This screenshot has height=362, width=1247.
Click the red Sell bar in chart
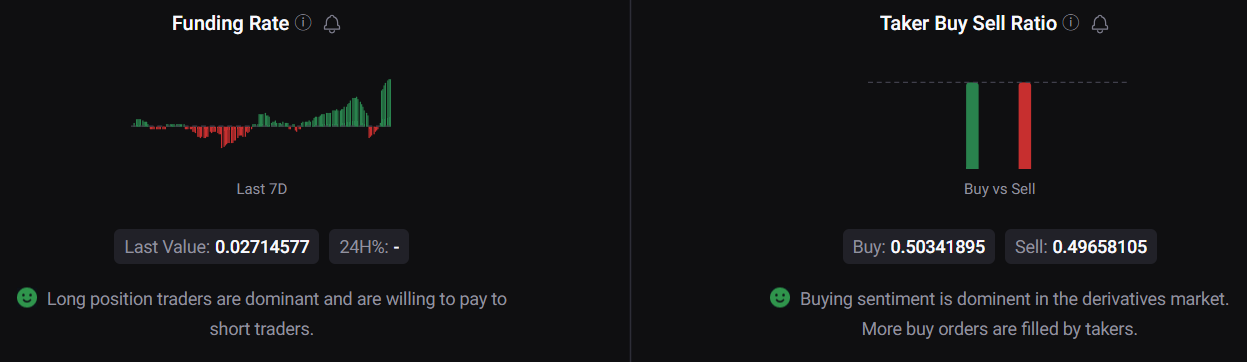[1024, 126]
